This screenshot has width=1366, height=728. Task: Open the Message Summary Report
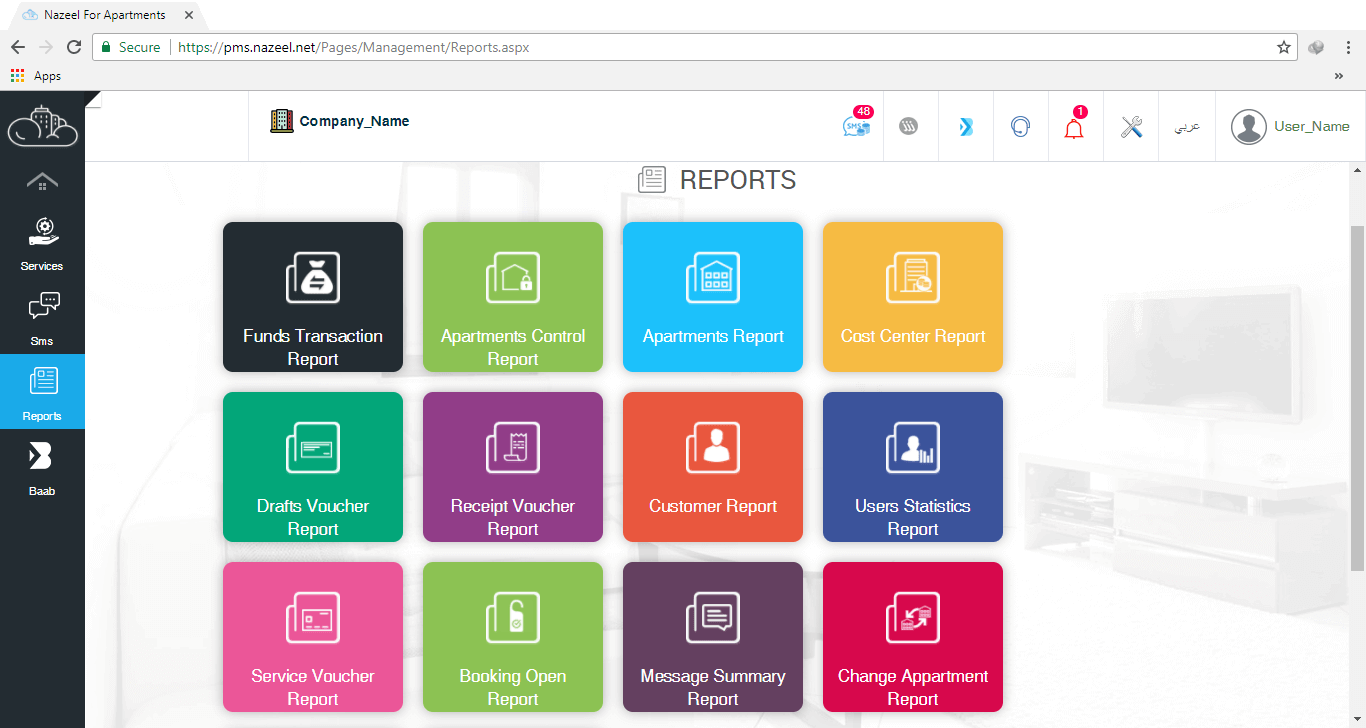pos(712,637)
